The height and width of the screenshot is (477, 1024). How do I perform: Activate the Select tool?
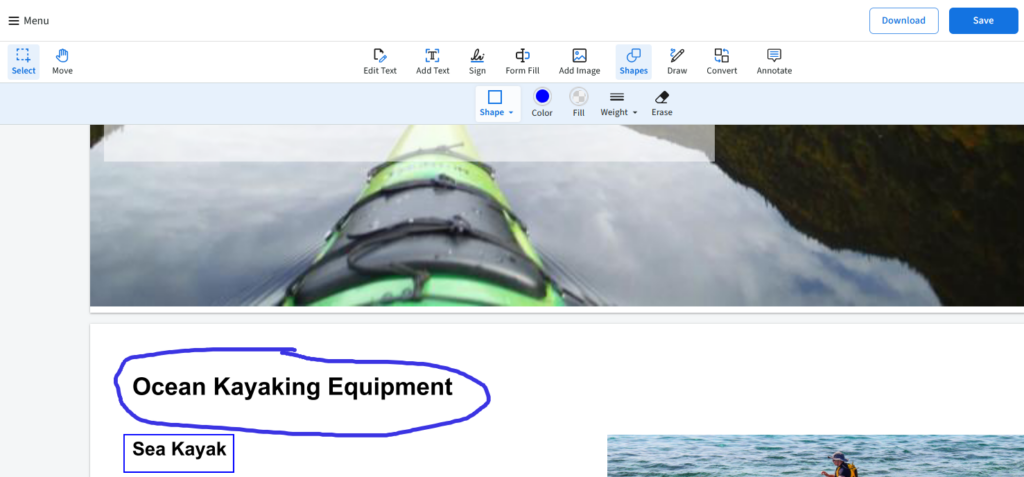coord(24,62)
